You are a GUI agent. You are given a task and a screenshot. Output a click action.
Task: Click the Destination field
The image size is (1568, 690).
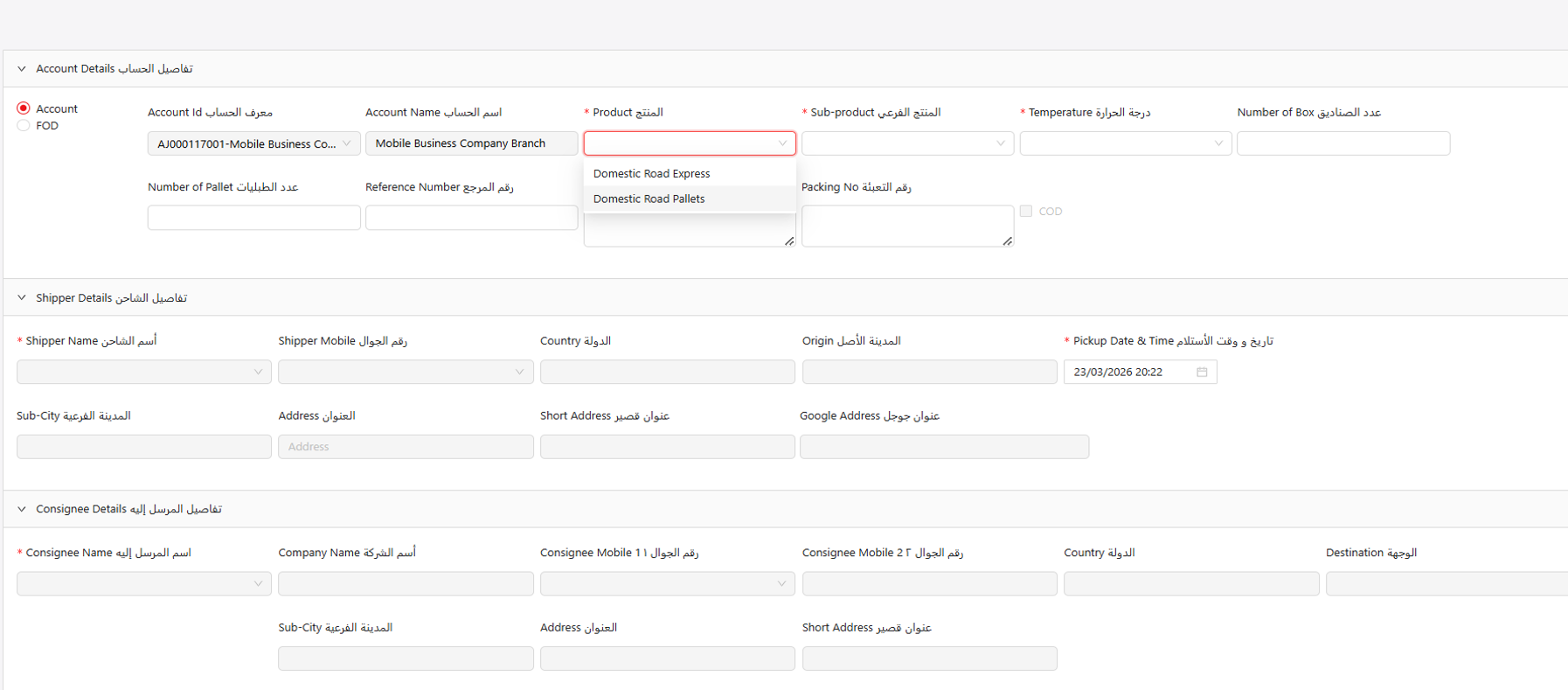[x=1447, y=583]
